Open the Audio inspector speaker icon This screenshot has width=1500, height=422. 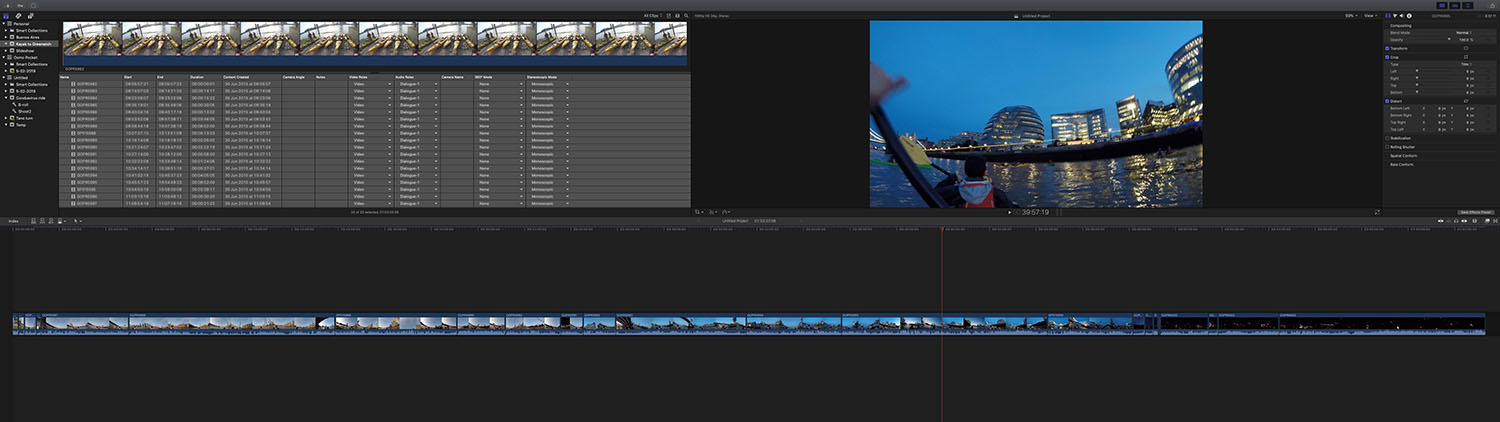pyautogui.click(x=1402, y=16)
